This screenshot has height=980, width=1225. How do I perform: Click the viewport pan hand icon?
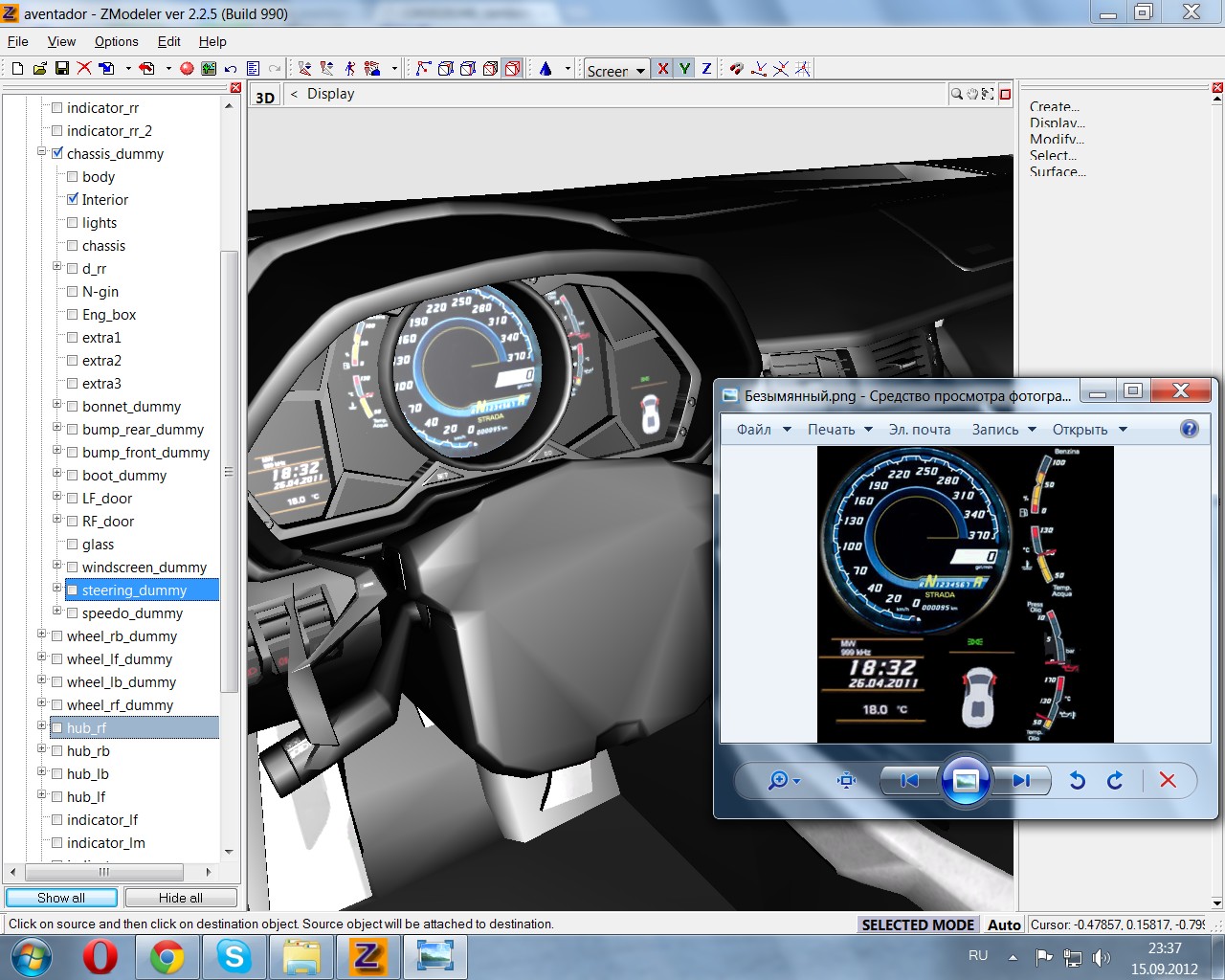point(972,94)
